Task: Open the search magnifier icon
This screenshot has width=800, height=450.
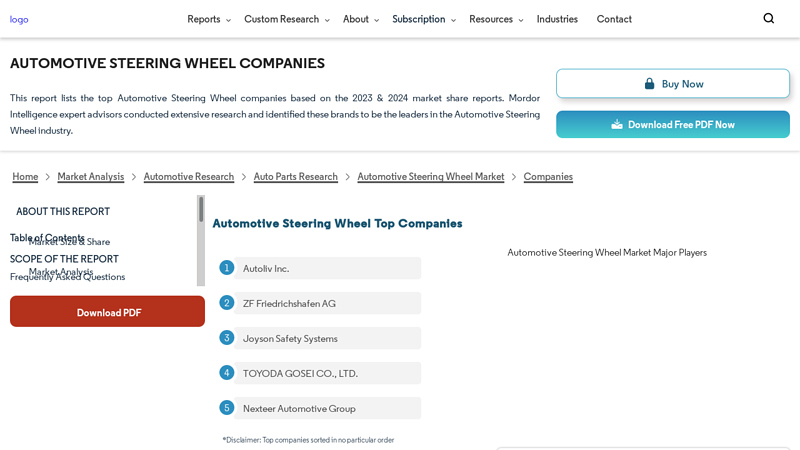Action: (768, 18)
